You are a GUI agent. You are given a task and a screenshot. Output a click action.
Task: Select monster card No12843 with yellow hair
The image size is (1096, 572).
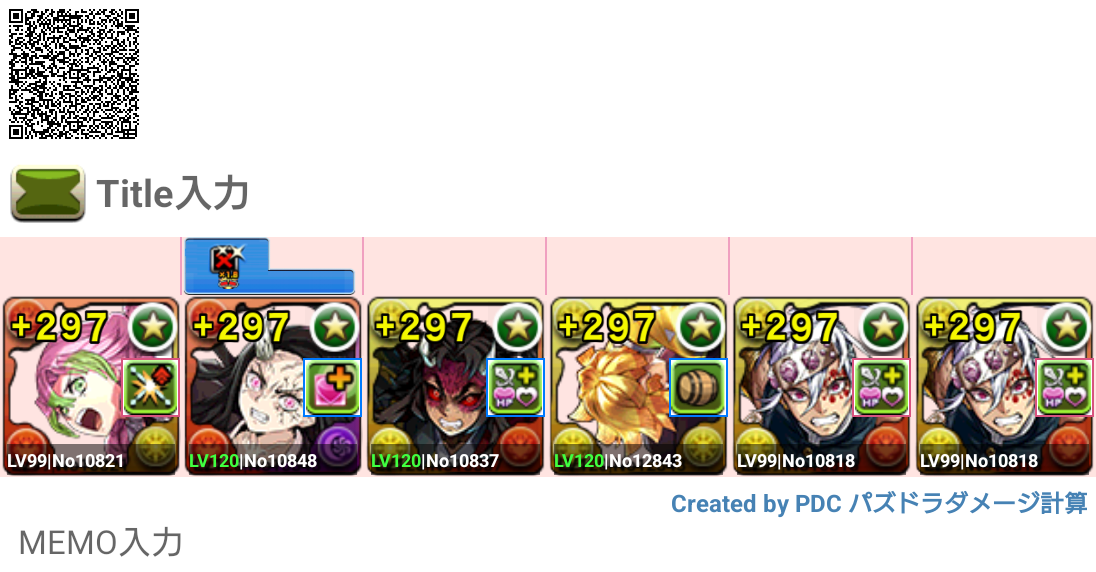pos(639,386)
